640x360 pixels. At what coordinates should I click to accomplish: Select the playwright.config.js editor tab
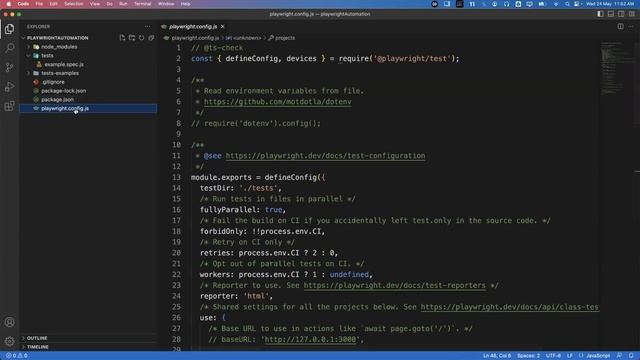click(193, 27)
